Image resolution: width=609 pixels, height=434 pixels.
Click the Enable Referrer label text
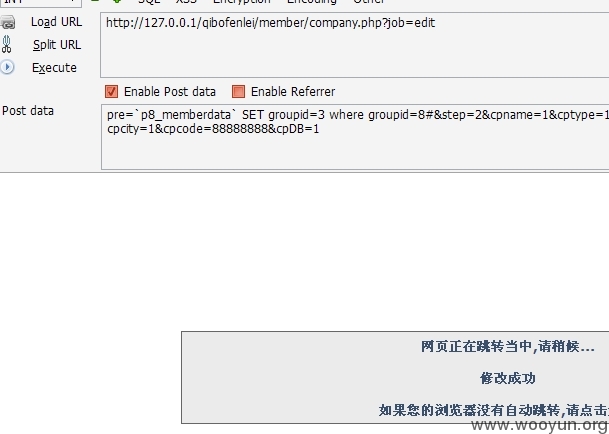coord(293,92)
